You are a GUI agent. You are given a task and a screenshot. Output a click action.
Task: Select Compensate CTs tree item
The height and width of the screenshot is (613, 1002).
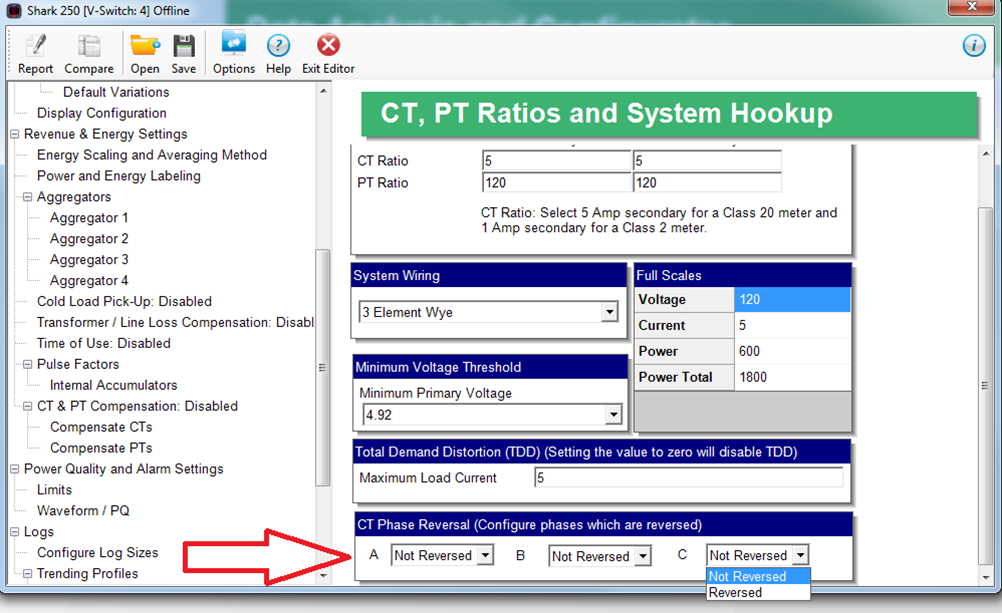click(x=101, y=427)
